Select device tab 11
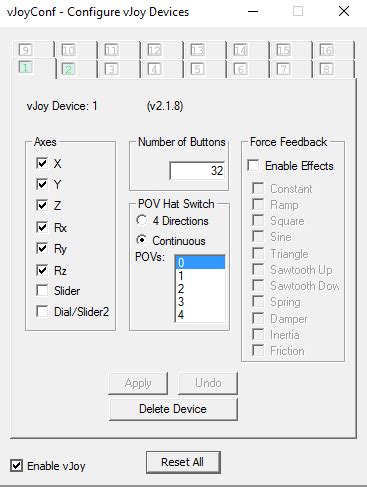The height and width of the screenshot is (487, 367). [x=119, y=50]
